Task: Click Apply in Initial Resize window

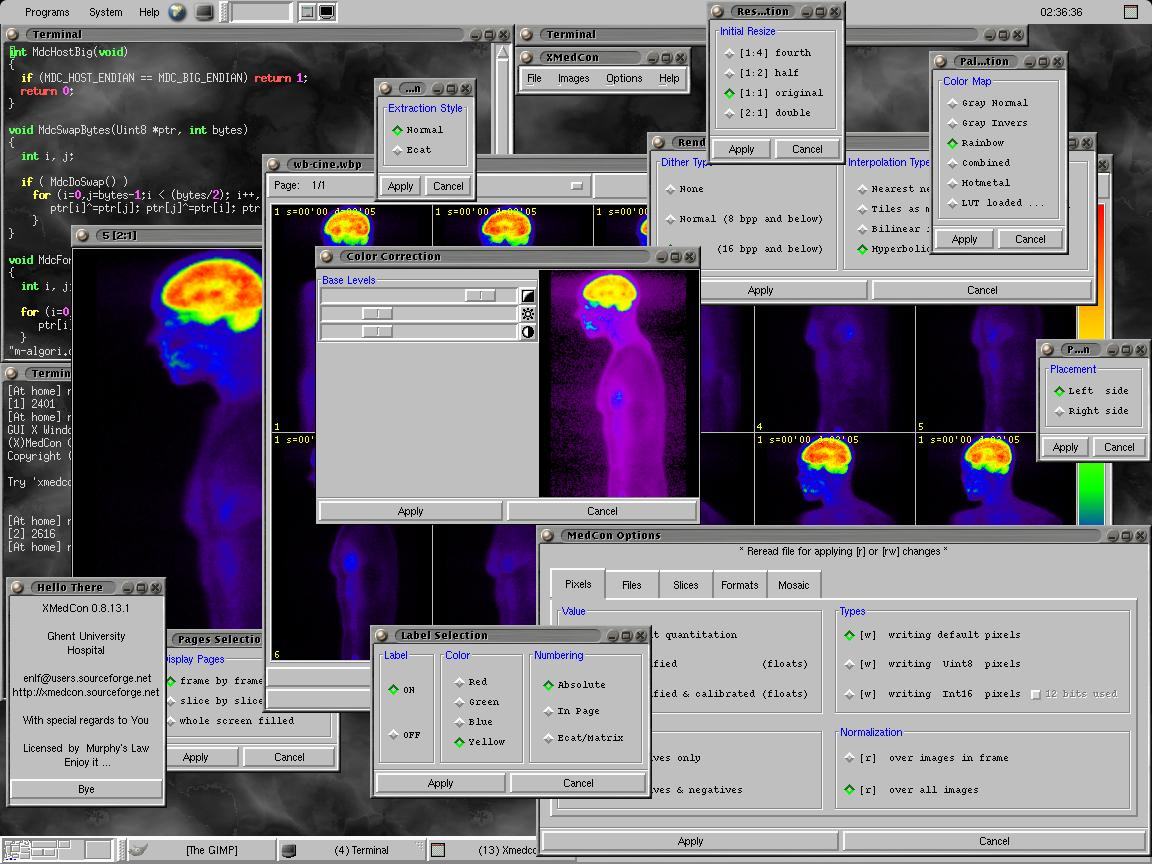Action: coord(741,149)
